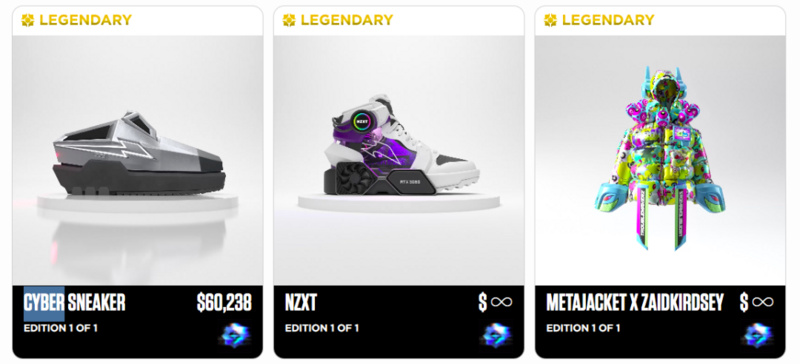Screen dimensions: 800x364
Task: Click LEGENDARY label above the MetaJacket
Action: pos(608,20)
